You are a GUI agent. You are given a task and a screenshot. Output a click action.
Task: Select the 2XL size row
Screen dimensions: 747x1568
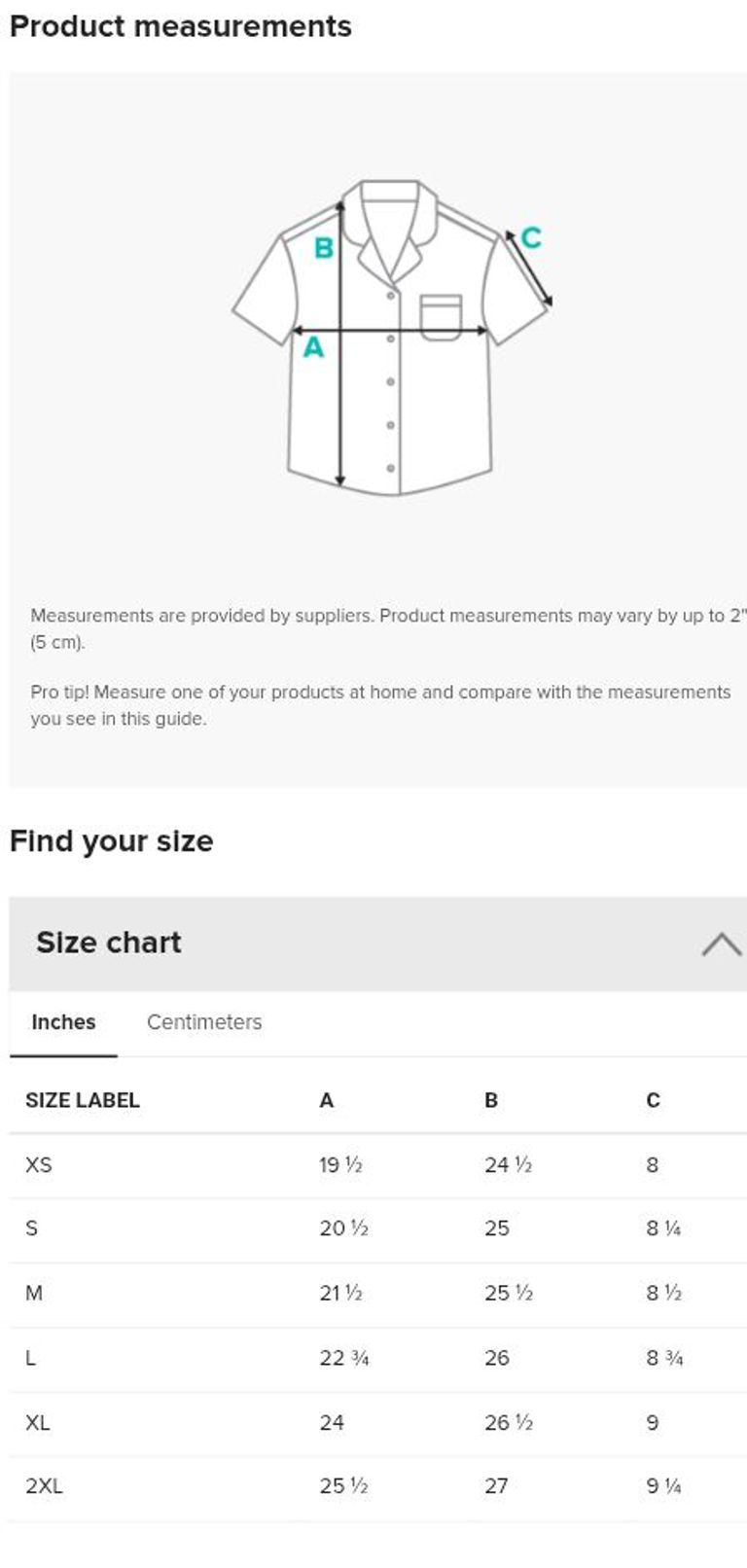point(377,1486)
